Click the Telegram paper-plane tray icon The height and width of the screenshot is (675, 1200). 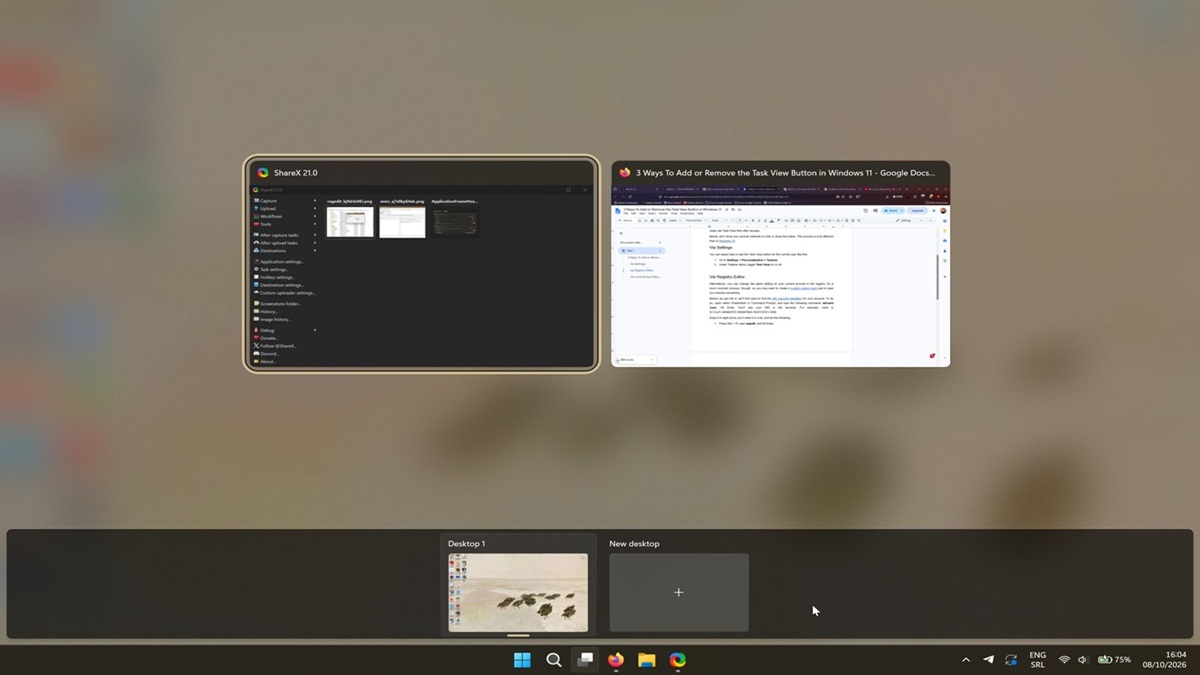click(x=988, y=660)
